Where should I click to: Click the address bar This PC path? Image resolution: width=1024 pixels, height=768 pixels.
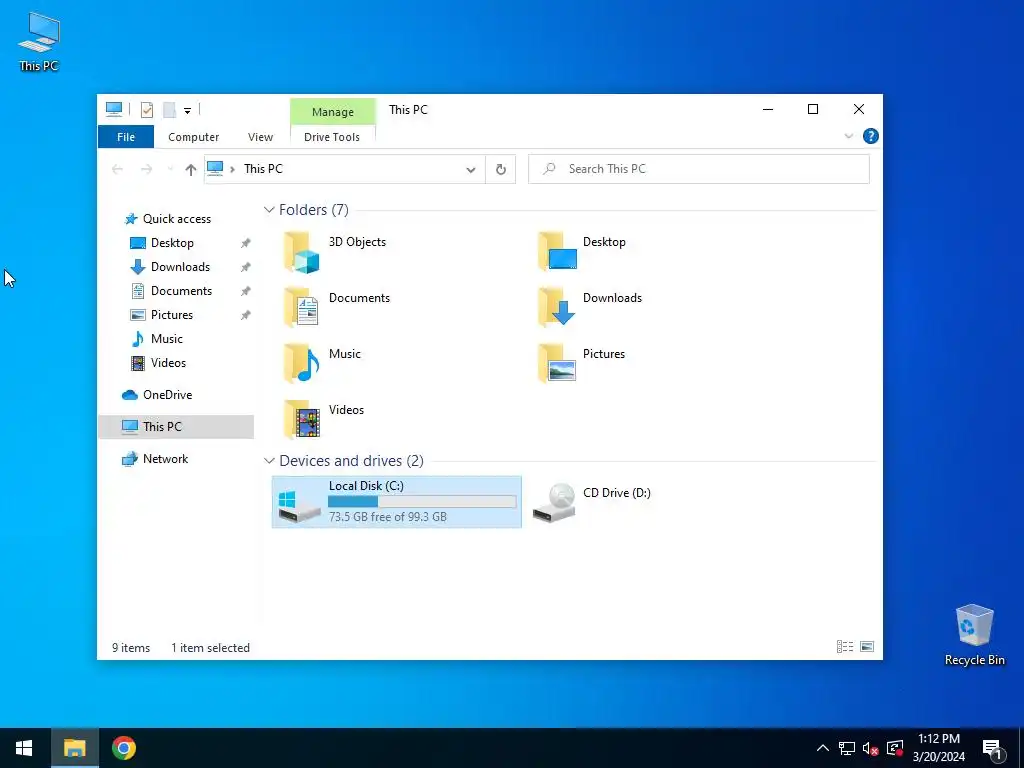(x=263, y=169)
